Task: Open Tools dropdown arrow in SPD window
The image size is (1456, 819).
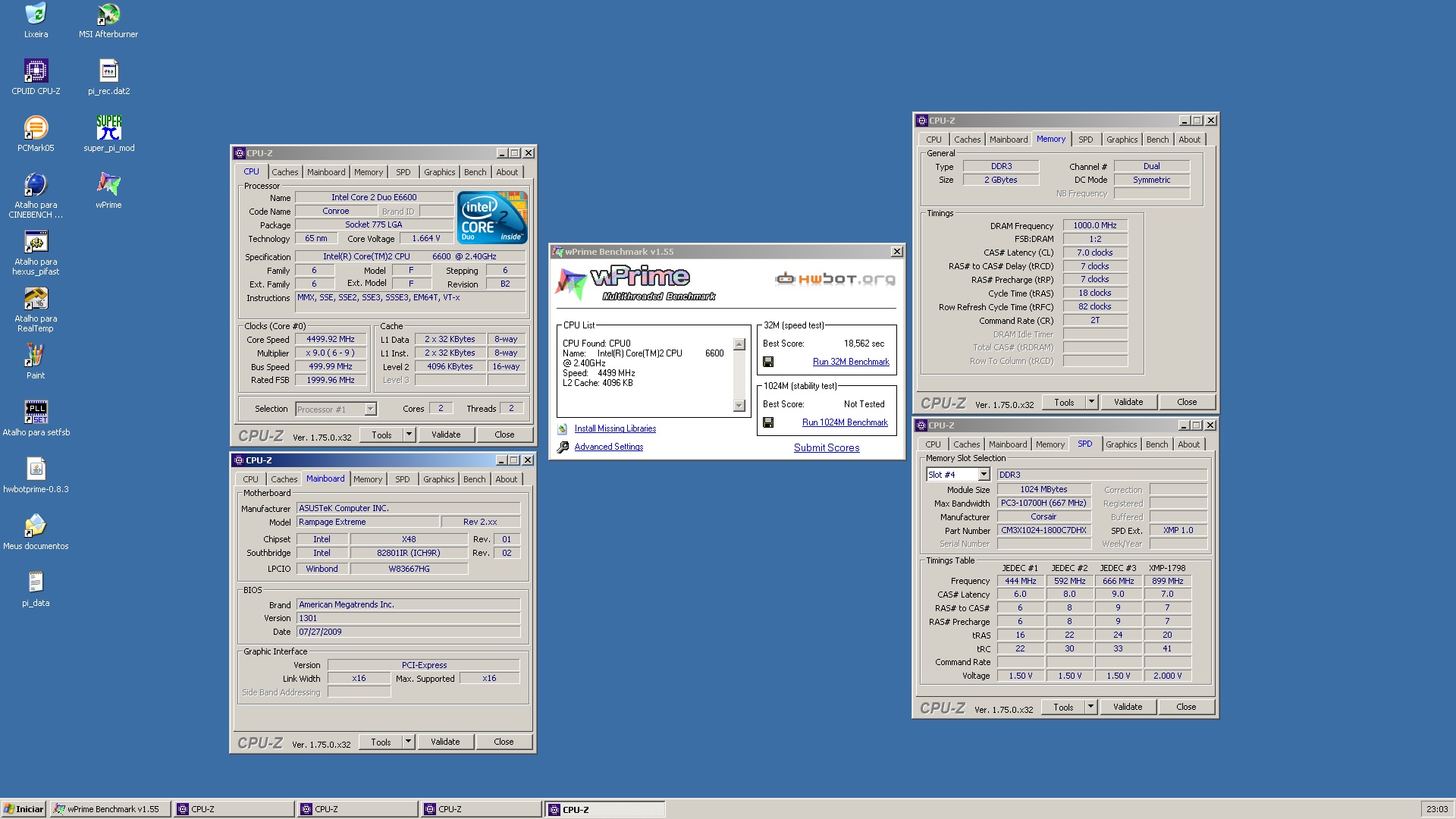Action: click(1090, 707)
